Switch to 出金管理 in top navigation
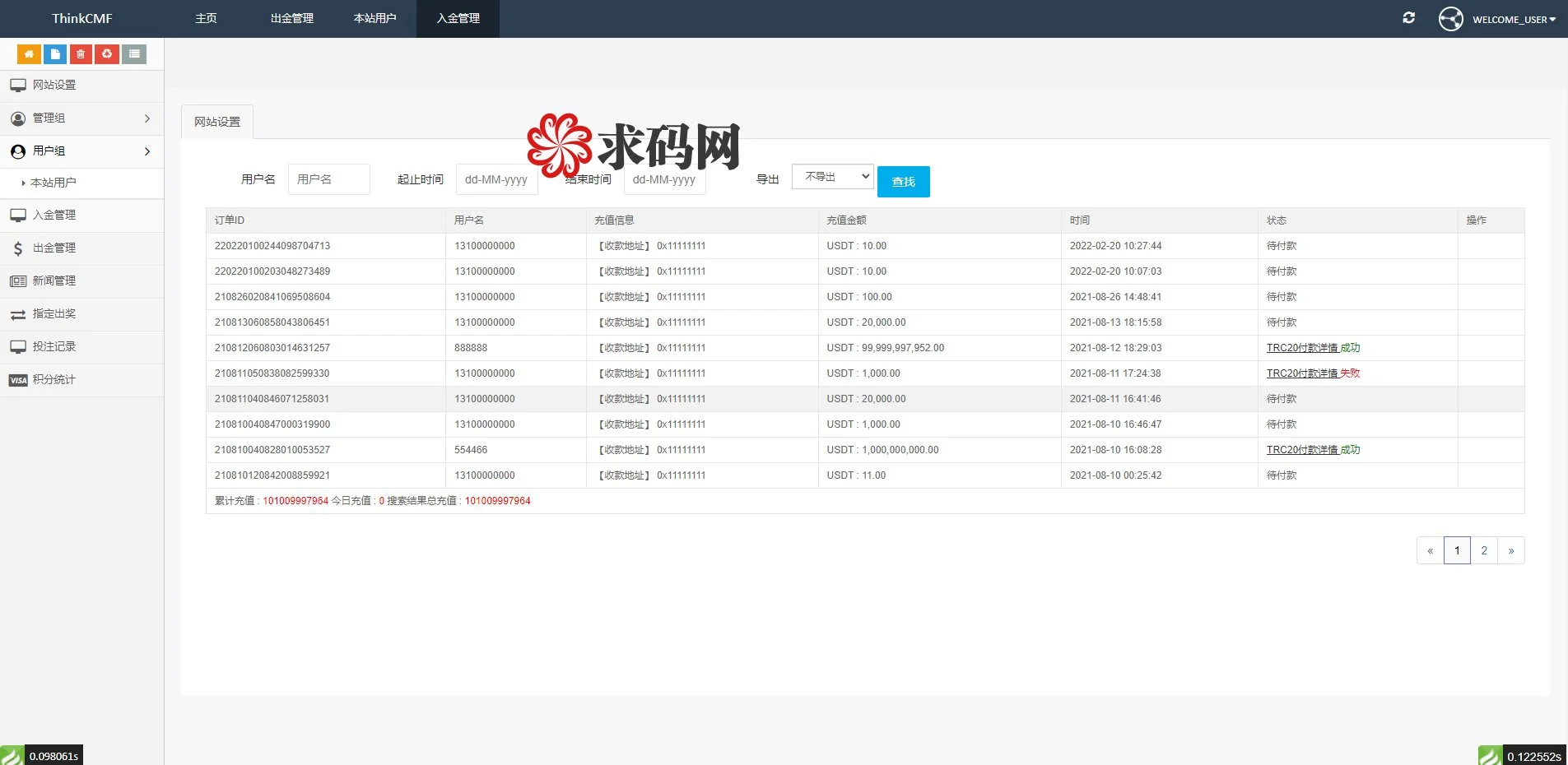Screen dimensions: 1568x765 tap(291, 18)
